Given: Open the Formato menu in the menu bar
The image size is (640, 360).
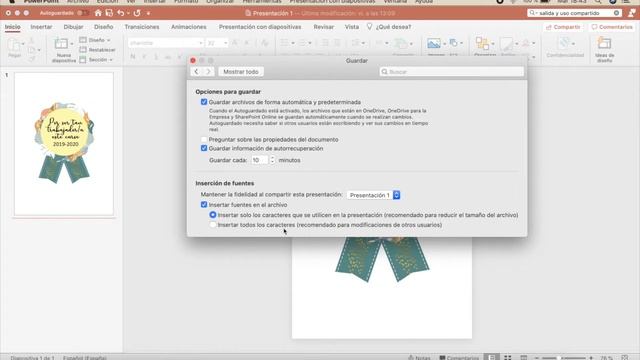Looking at the screenshot, I should click(186, 2).
